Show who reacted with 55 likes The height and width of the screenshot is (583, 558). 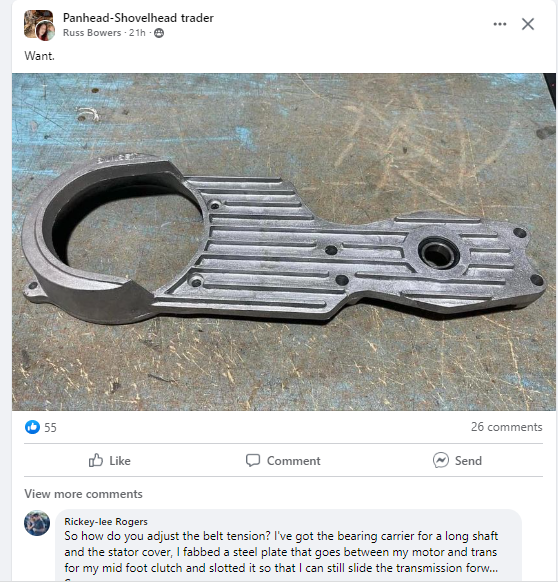pos(50,428)
